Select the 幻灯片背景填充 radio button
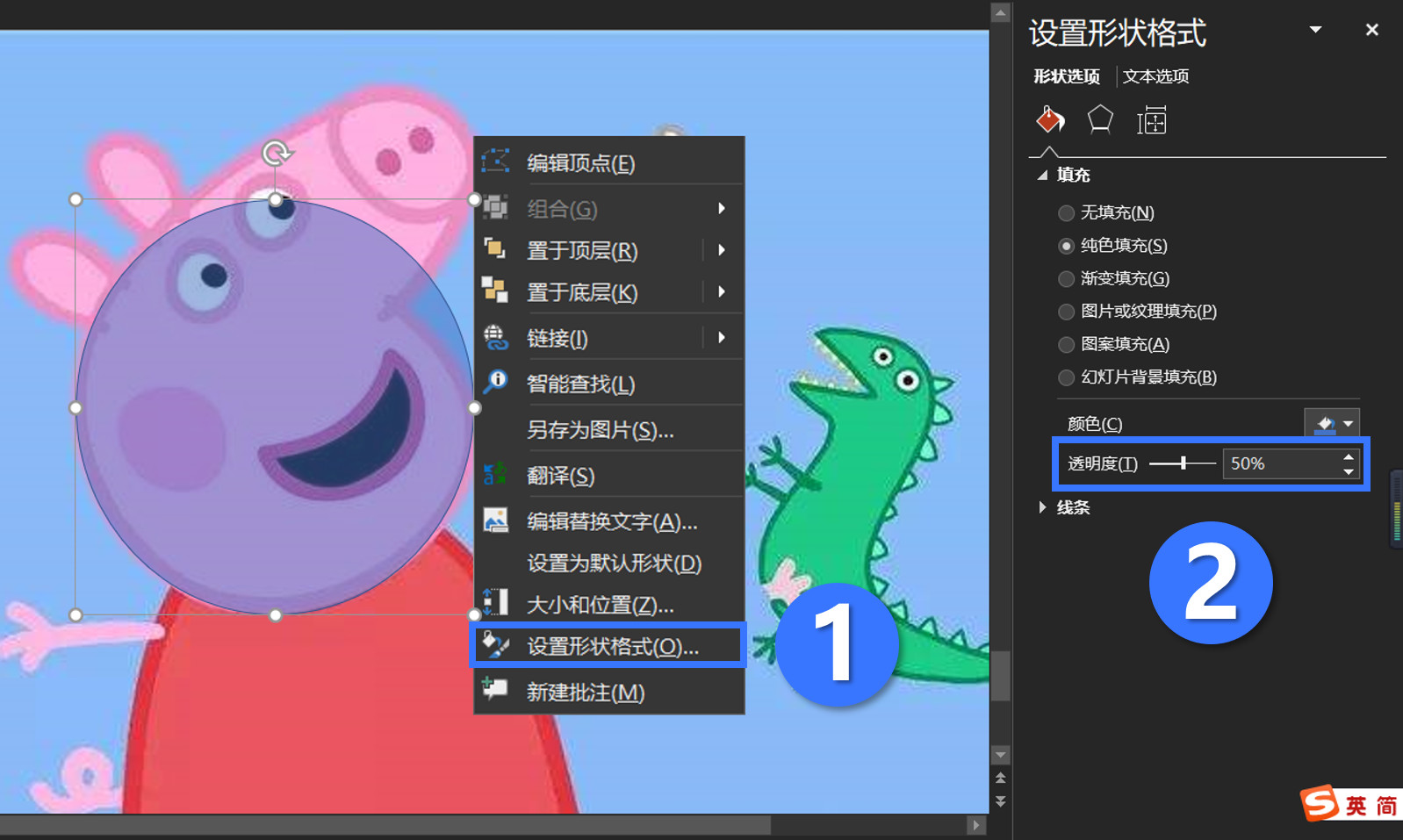Screen dimensions: 1403x840 pyautogui.click(x=1066, y=377)
